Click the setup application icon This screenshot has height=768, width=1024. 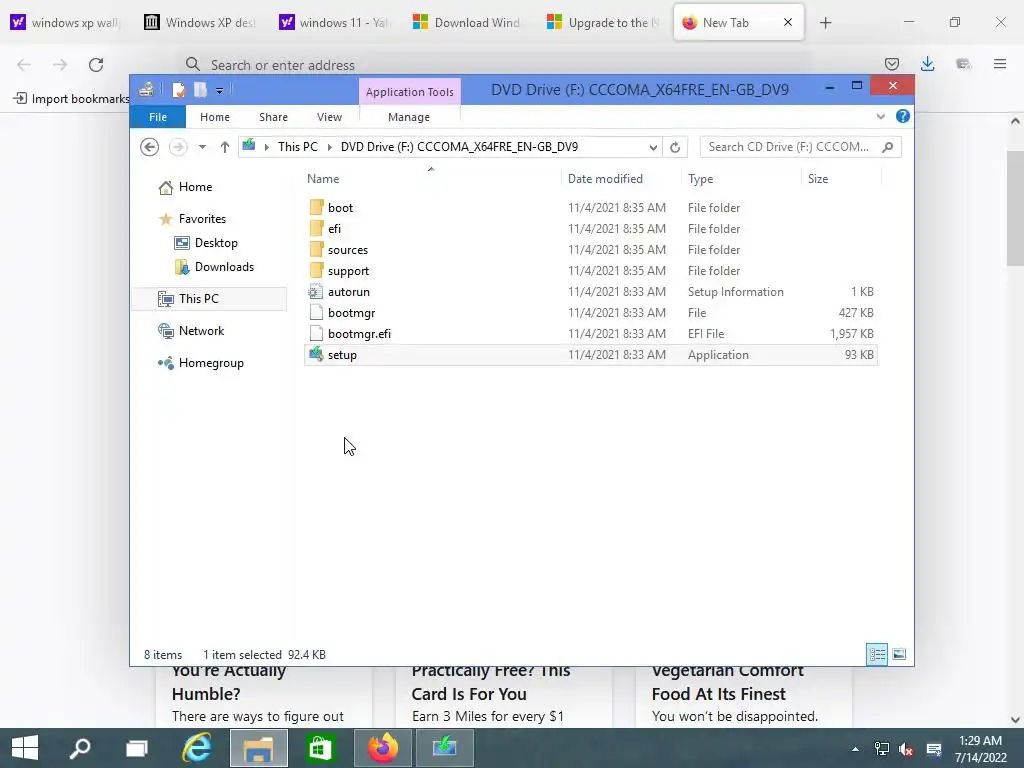click(x=316, y=355)
